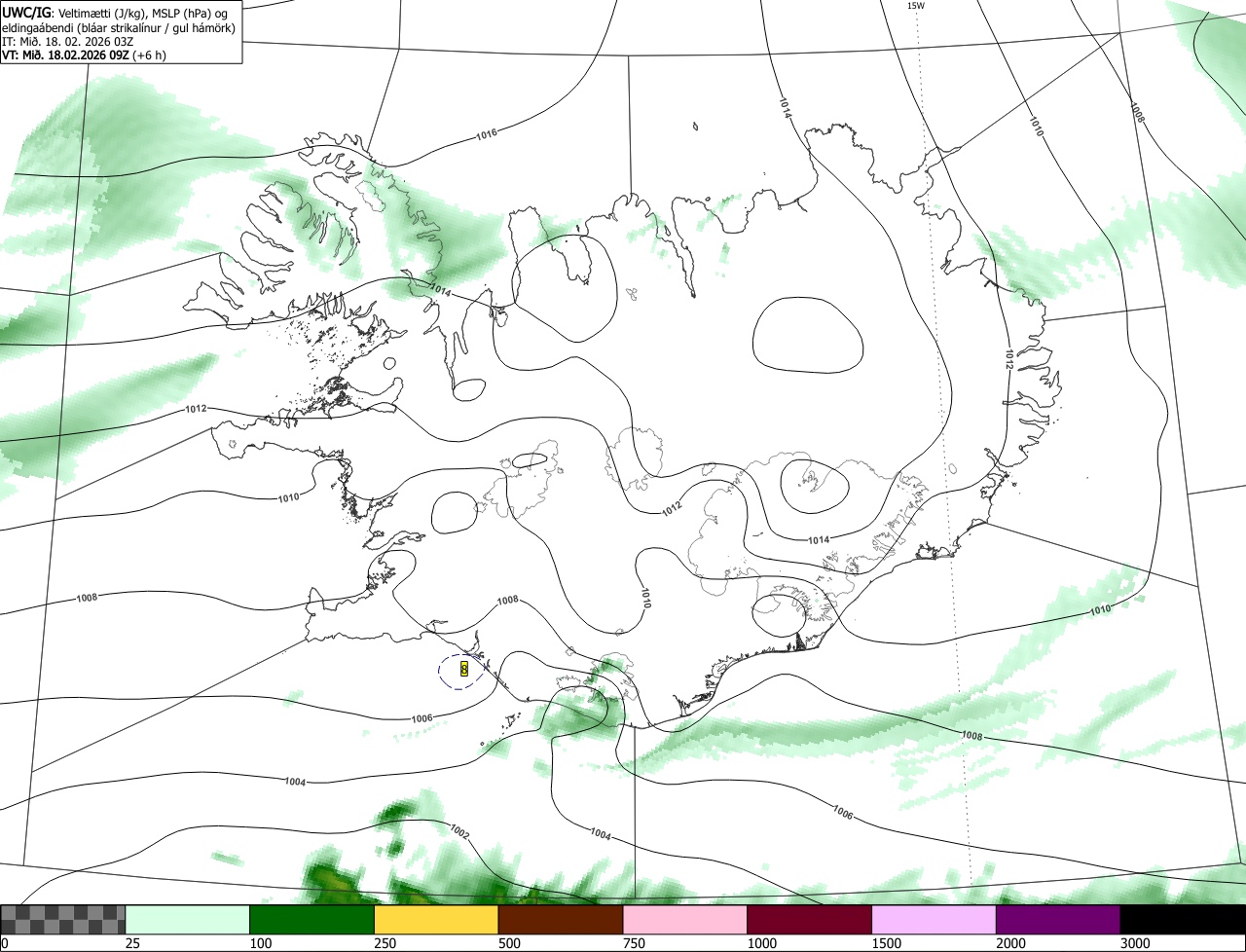
Task: Click the legend value "2000"
Action: [x=1010, y=943]
